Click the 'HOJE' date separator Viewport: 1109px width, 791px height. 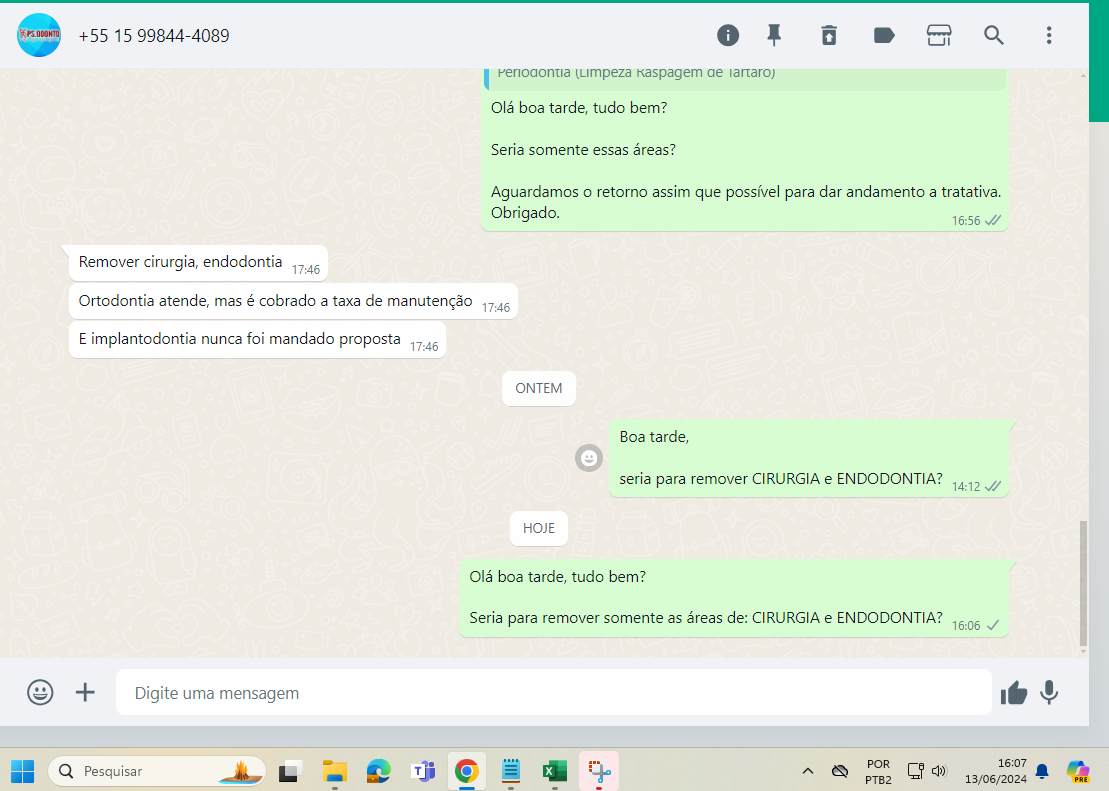pos(539,529)
